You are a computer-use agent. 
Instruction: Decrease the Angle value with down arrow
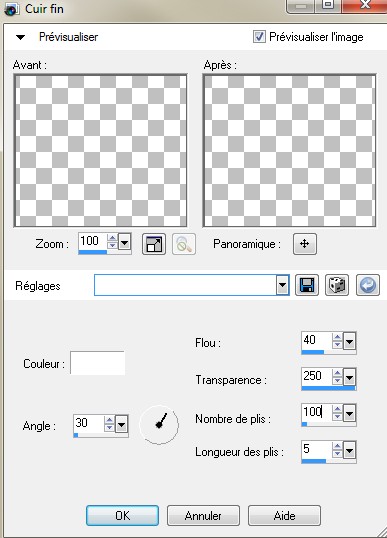pyautogui.click(x=109, y=429)
